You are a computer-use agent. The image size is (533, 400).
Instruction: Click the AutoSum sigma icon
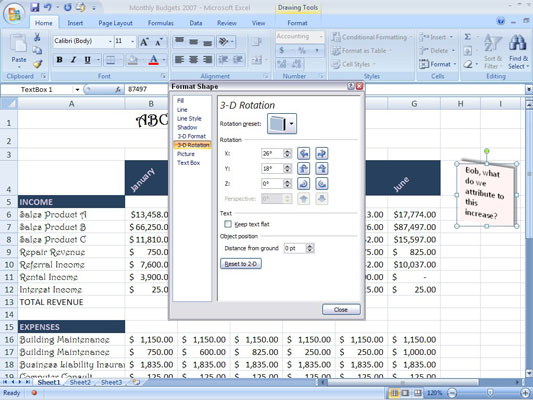click(x=468, y=37)
